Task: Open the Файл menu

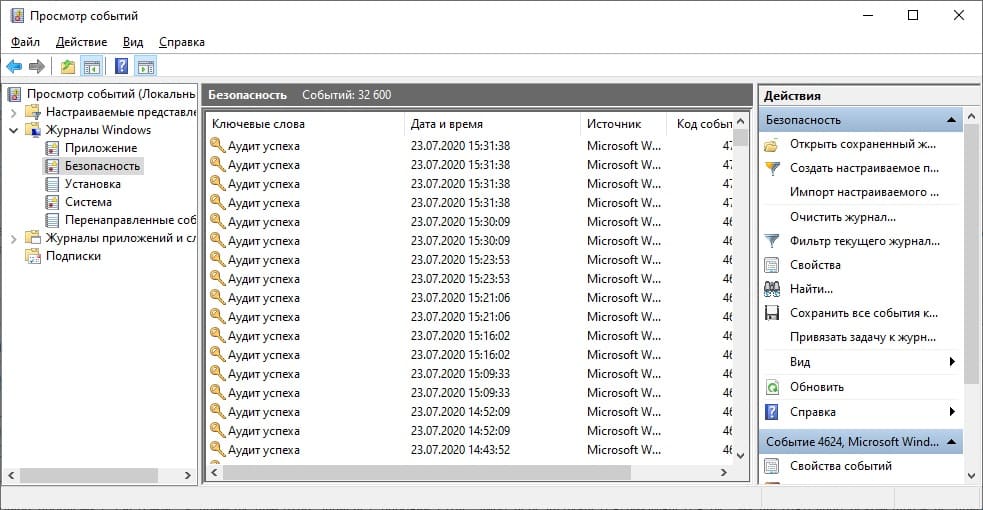Action: 25,42
